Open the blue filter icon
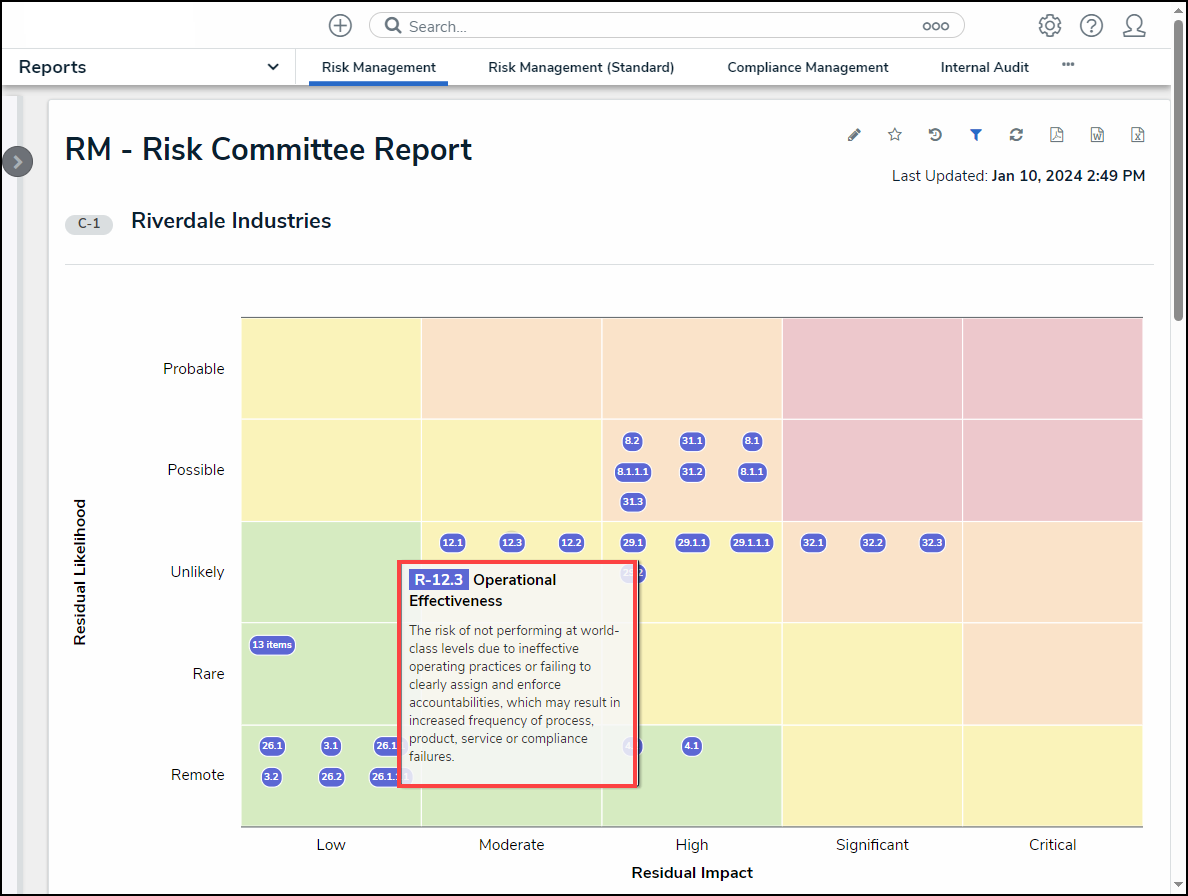 coord(976,135)
